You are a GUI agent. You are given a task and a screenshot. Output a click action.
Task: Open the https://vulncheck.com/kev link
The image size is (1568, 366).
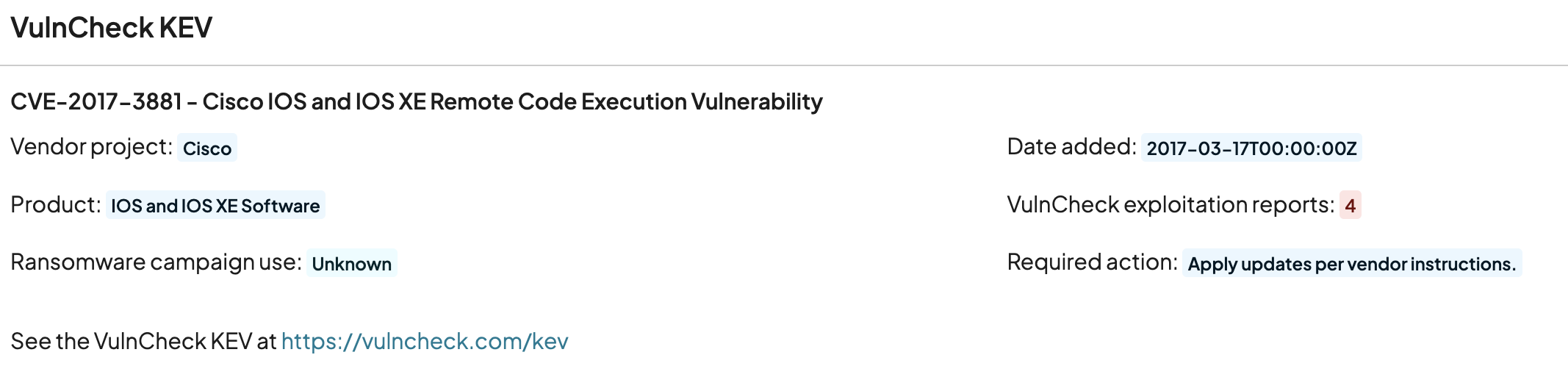[425, 342]
